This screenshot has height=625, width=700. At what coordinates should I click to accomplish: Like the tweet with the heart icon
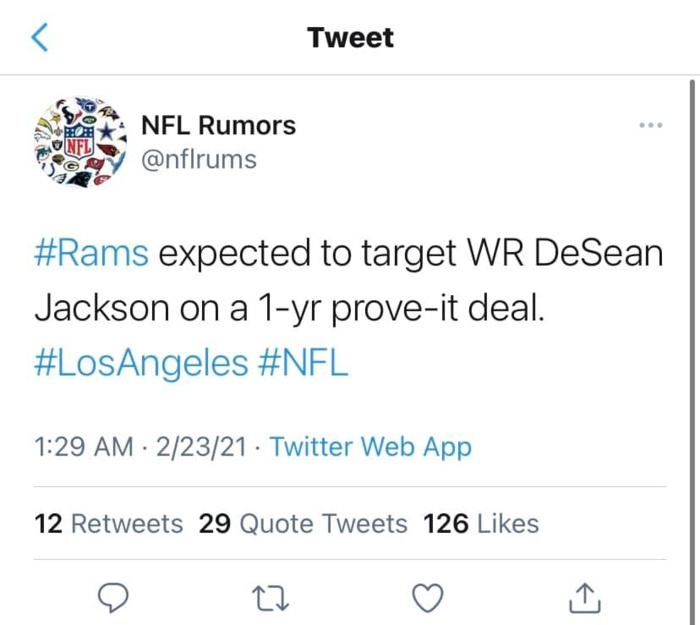[428, 597]
